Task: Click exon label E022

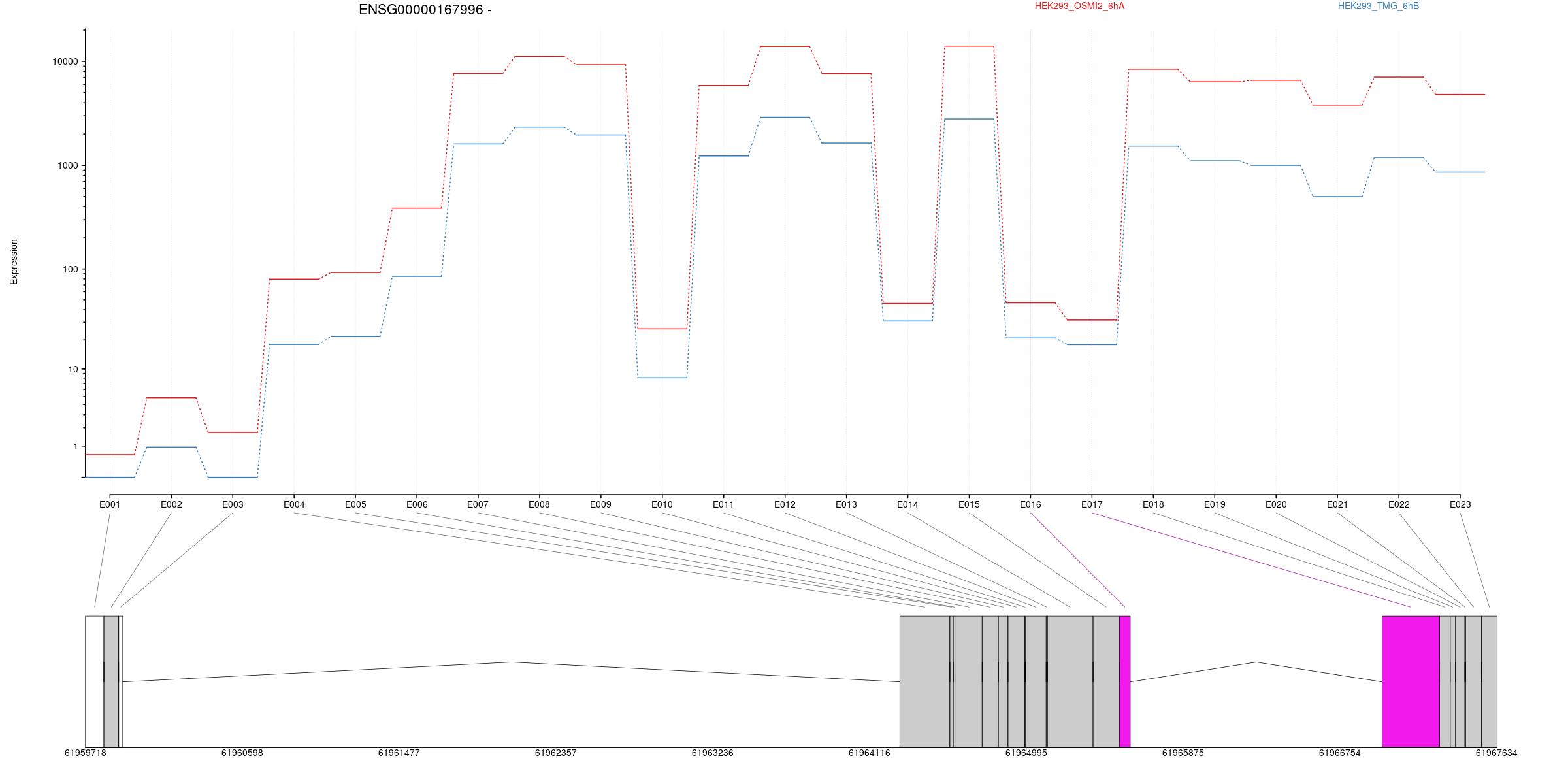Action: [1399, 504]
